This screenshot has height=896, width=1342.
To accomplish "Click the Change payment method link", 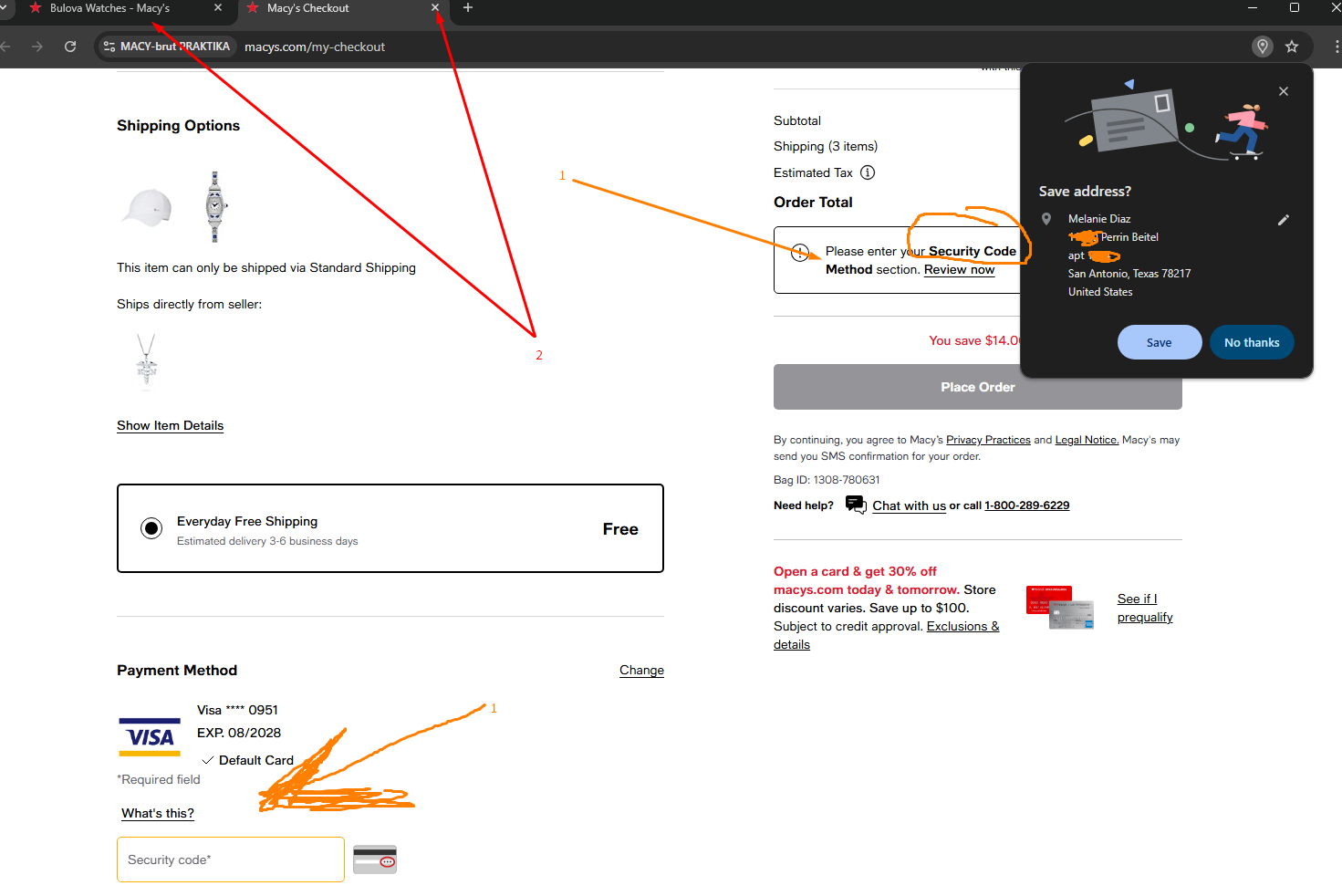I will point(641,670).
